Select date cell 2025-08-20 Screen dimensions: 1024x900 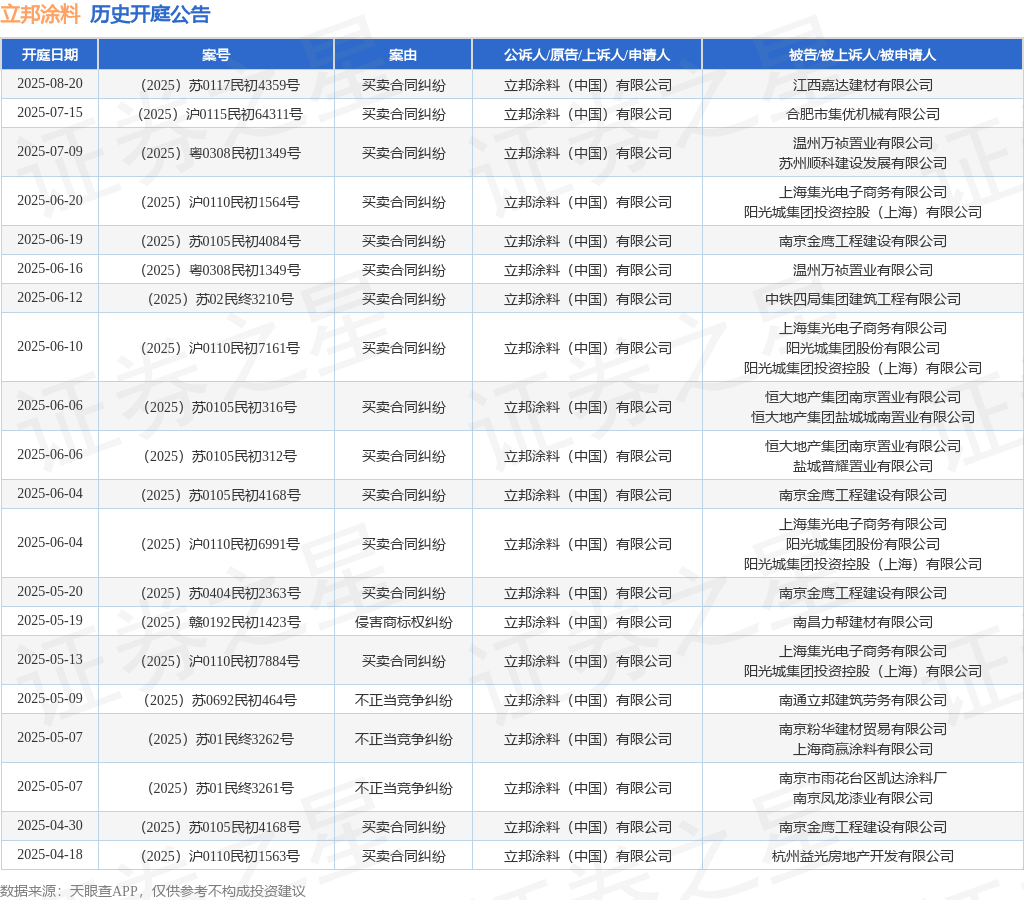coord(50,84)
